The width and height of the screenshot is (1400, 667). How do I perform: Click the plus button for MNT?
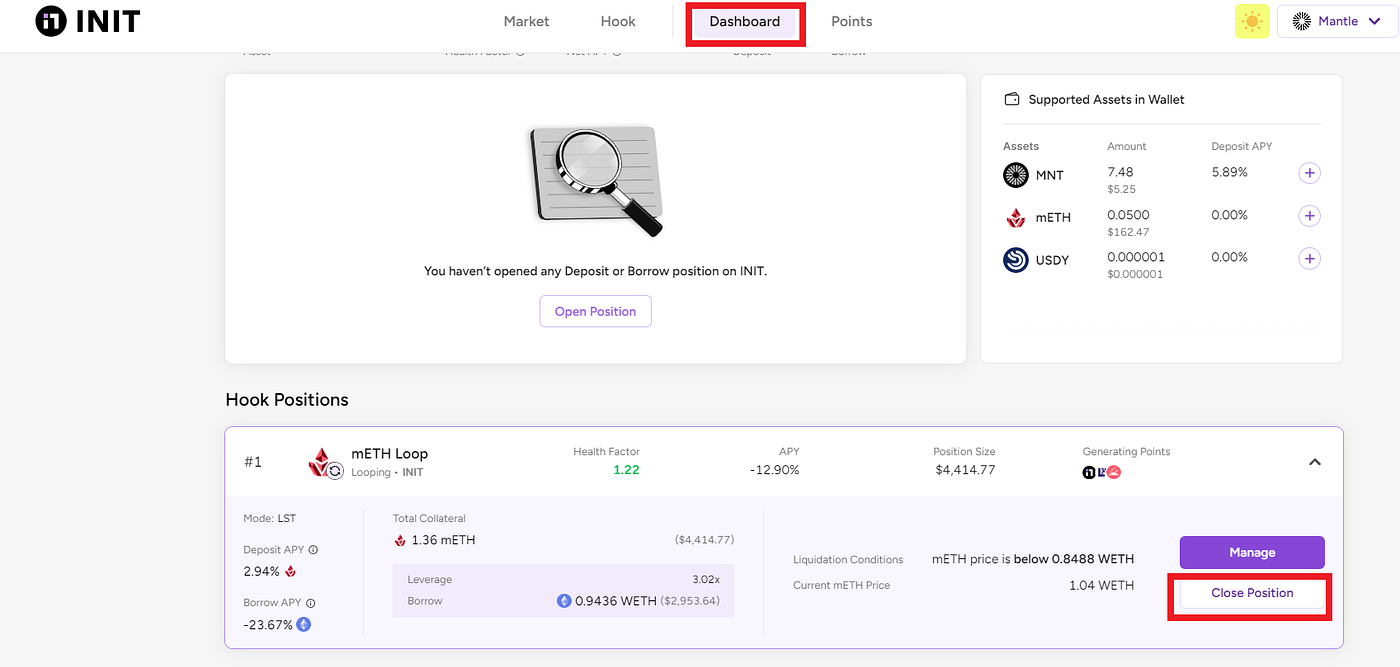1309,173
